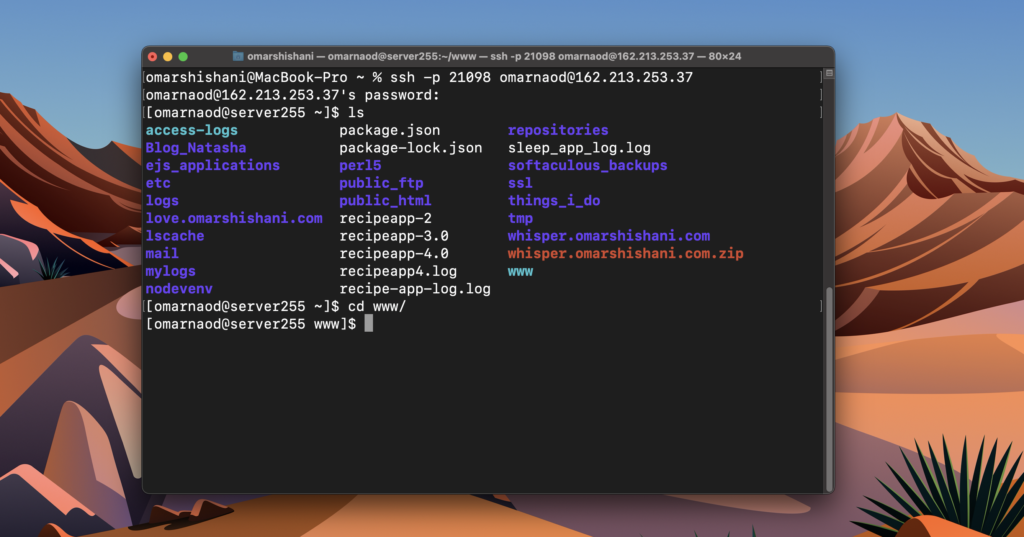This screenshot has height=537, width=1024.
Task: Click the lscache directory entry
Action: click(174, 236)
